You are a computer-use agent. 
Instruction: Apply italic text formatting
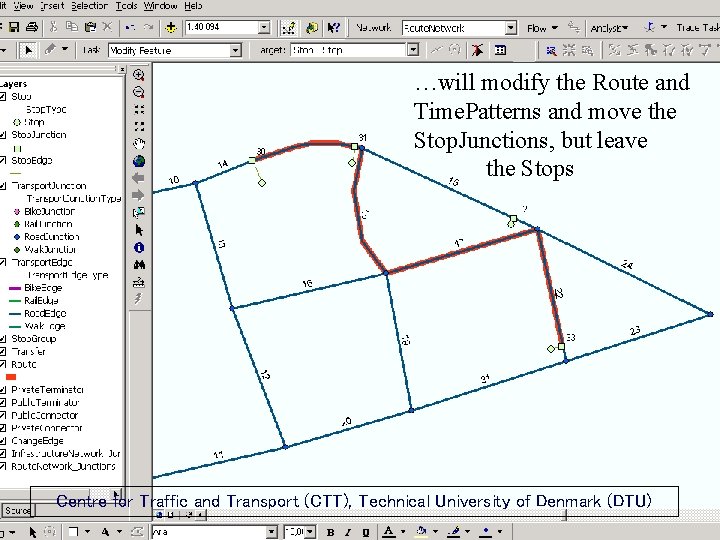coord(348,532)
